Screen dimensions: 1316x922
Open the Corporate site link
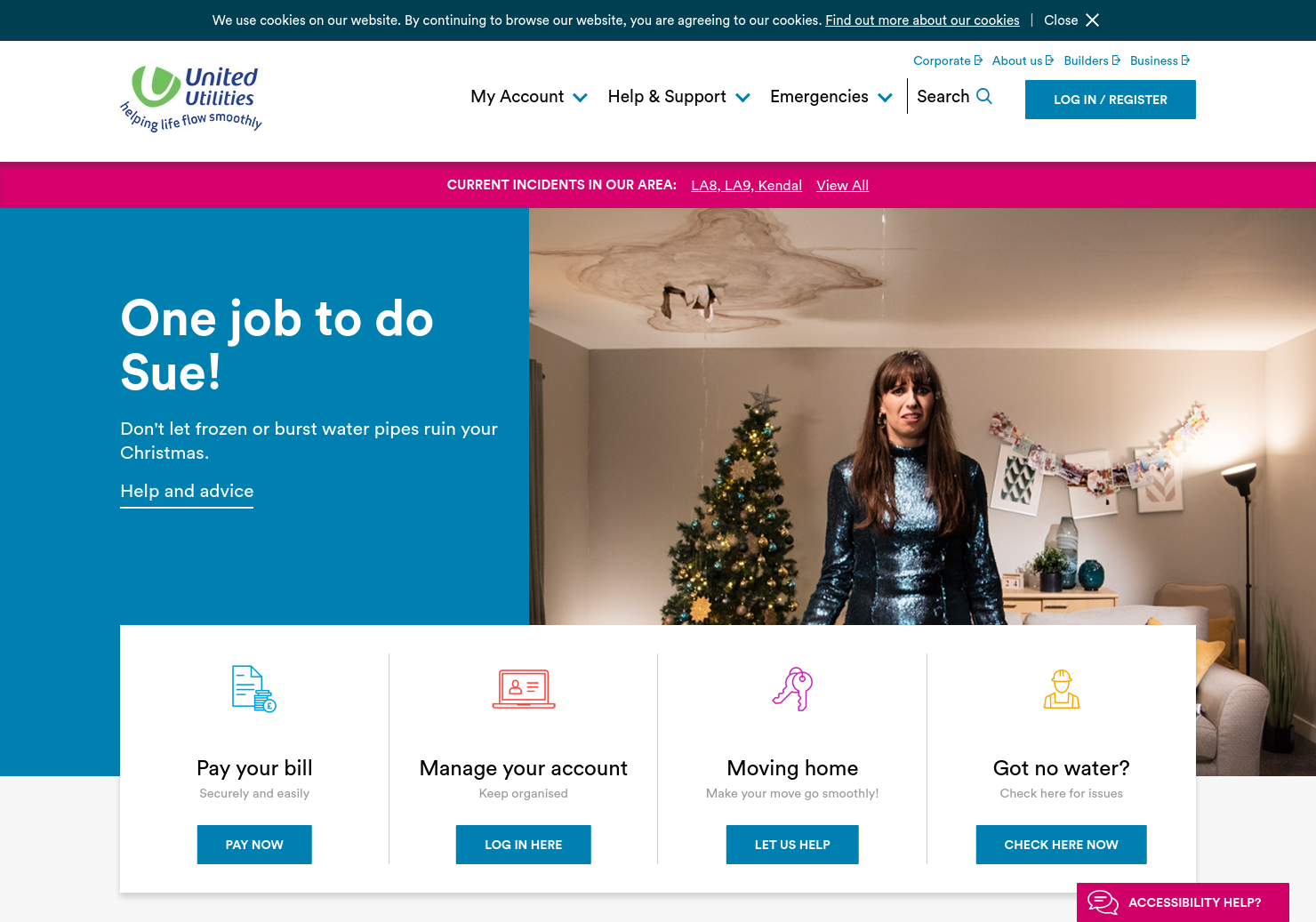click(948, 60)
